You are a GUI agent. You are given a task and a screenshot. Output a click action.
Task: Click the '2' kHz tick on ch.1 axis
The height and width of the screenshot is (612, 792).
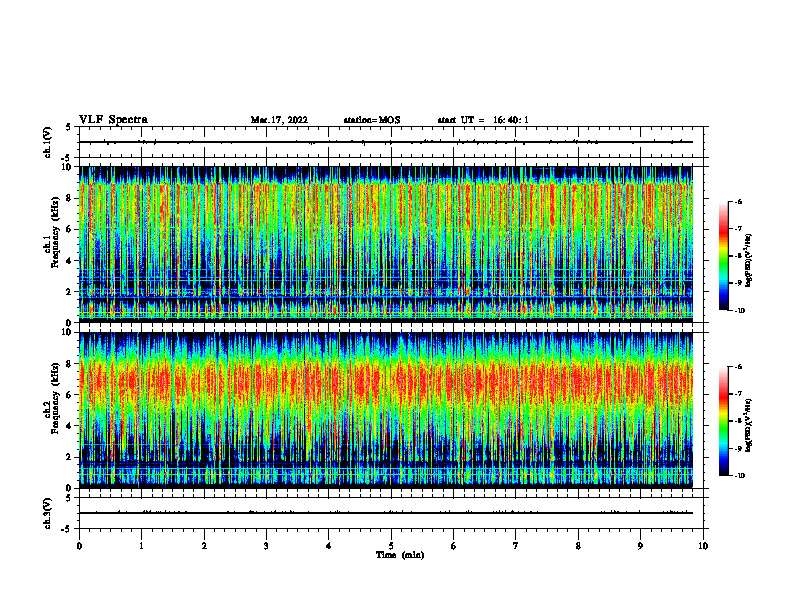pos(70,292)
